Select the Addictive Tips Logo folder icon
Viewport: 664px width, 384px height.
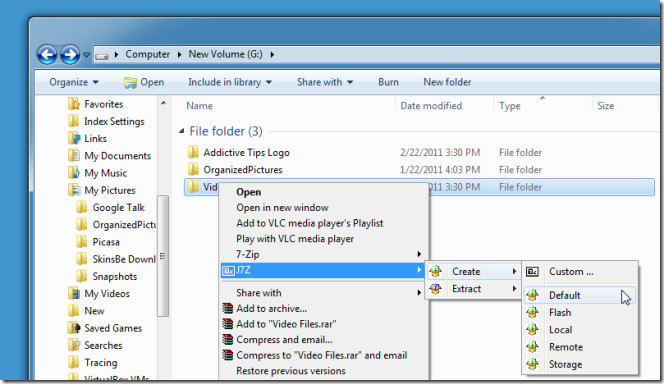(x=193, y=152)
